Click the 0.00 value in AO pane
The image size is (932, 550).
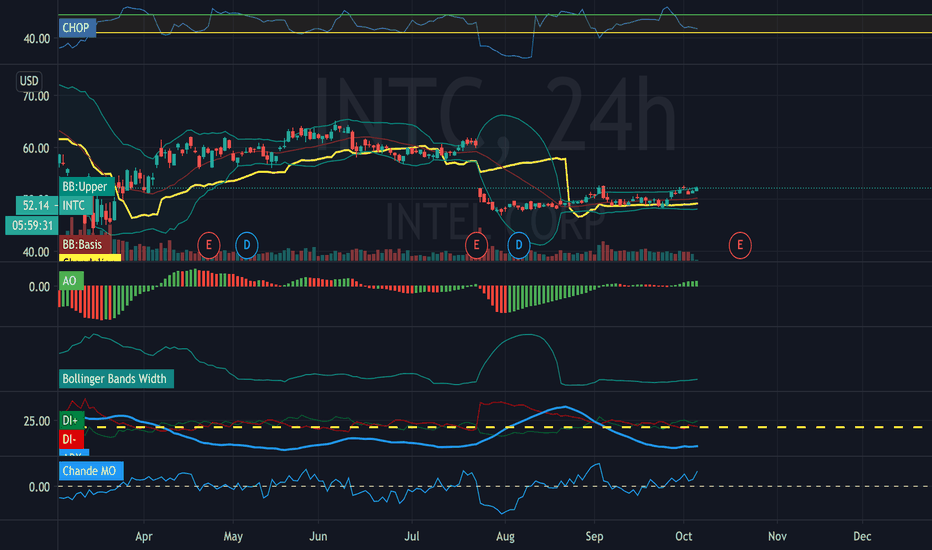[x=39, y=287]
